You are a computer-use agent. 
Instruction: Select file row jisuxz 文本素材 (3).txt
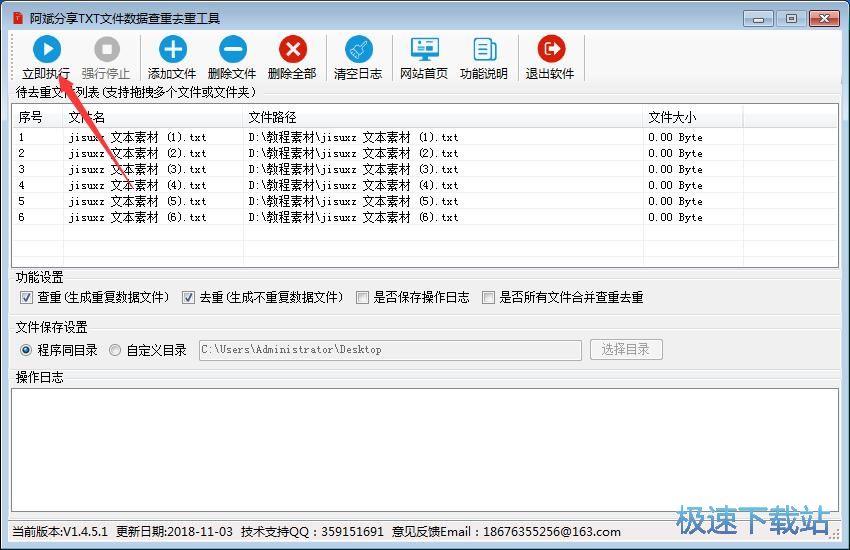(138, 169)
